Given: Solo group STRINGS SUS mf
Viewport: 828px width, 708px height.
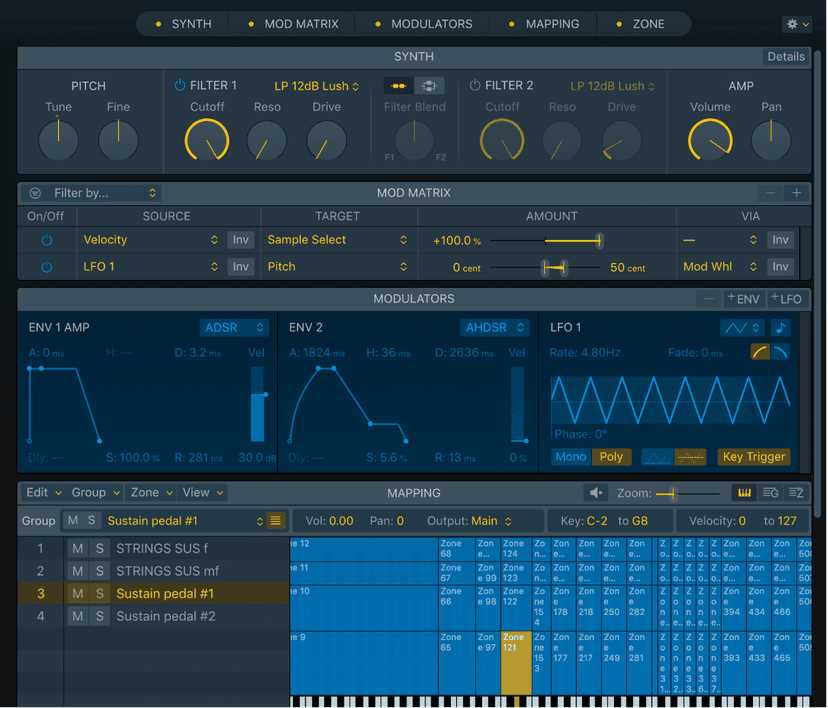Looking at the screenshot, I should pos(99,571).
